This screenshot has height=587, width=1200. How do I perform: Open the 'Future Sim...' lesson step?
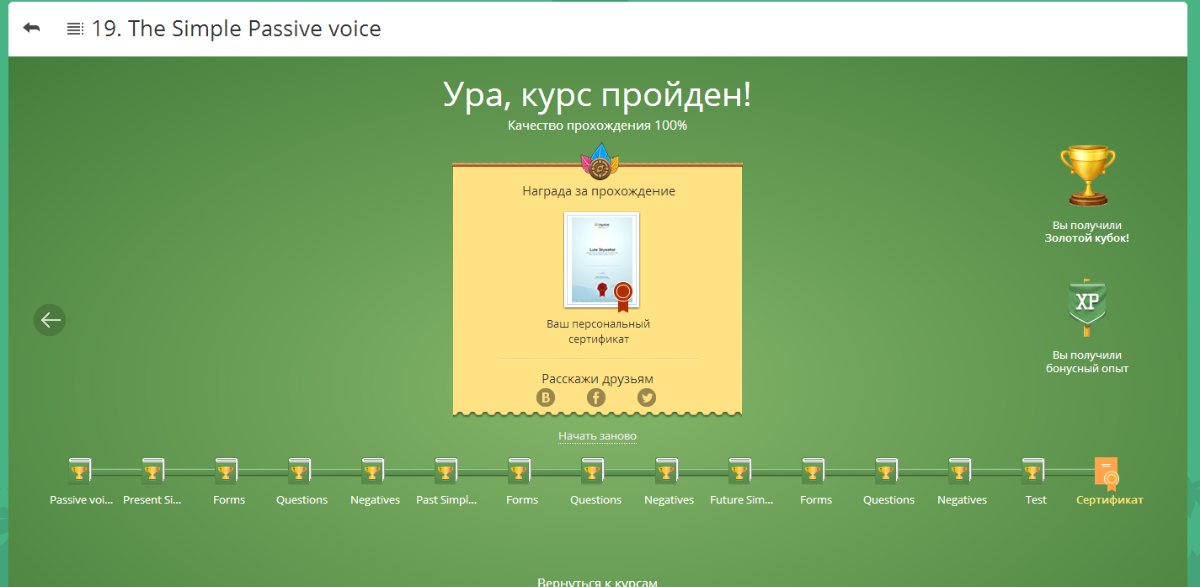pos(741,471)
